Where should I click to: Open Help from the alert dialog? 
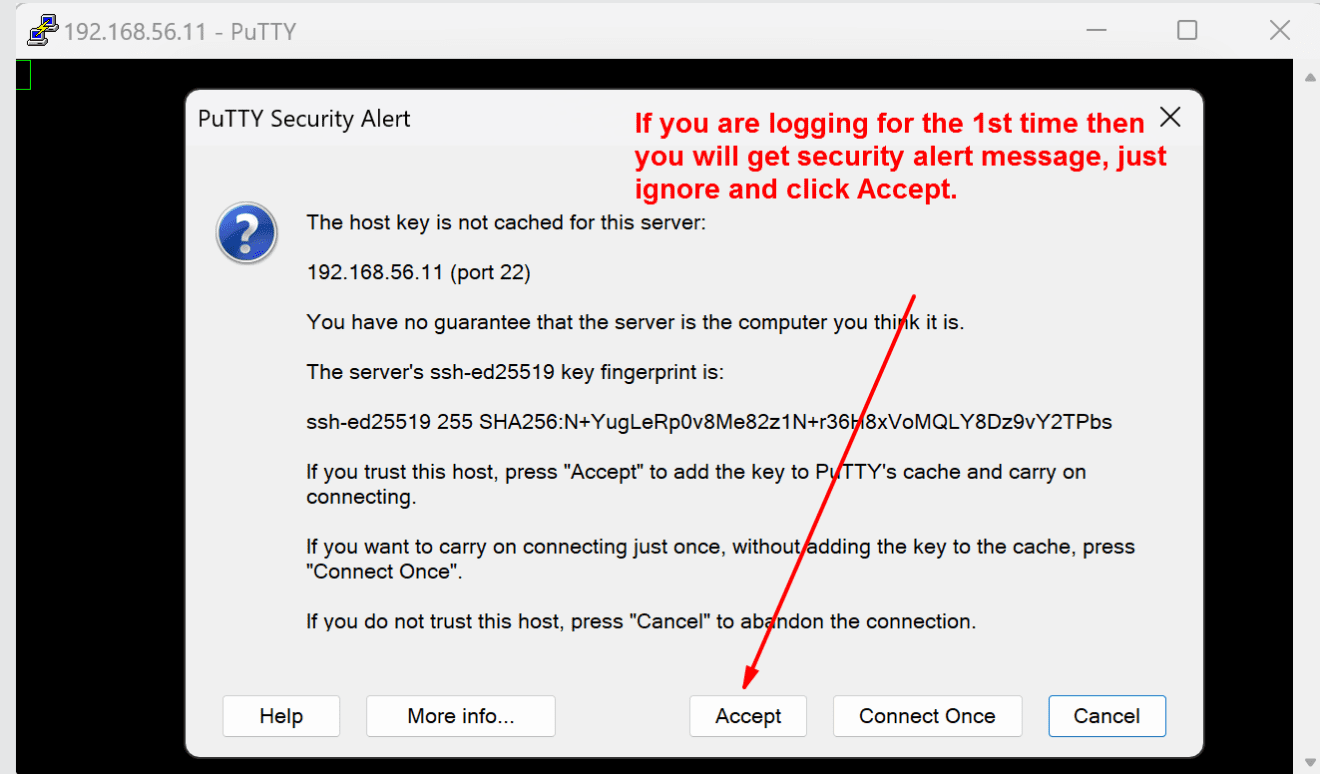tap(281, 716)
